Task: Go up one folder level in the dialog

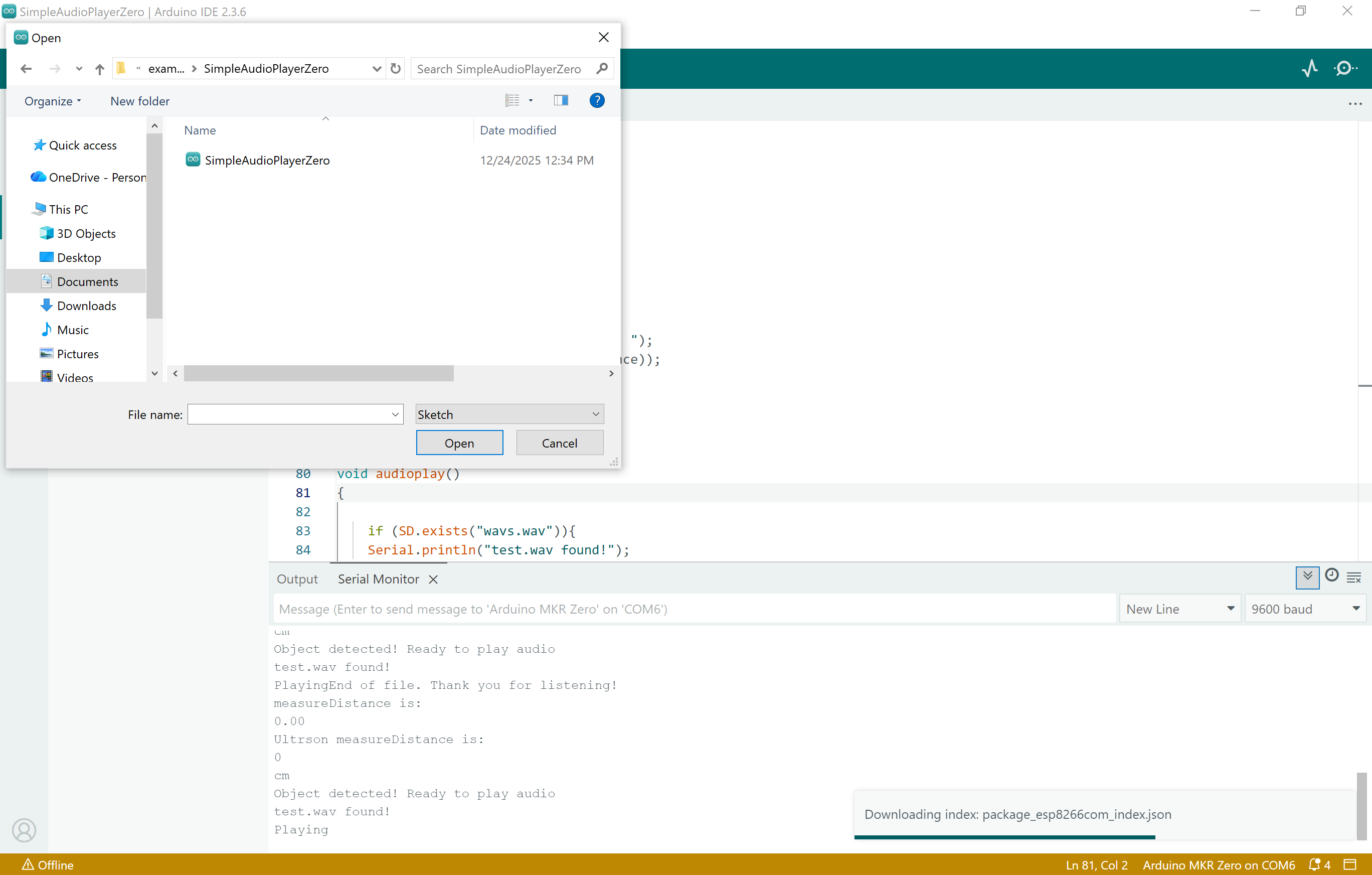Action: click(99, 68)
